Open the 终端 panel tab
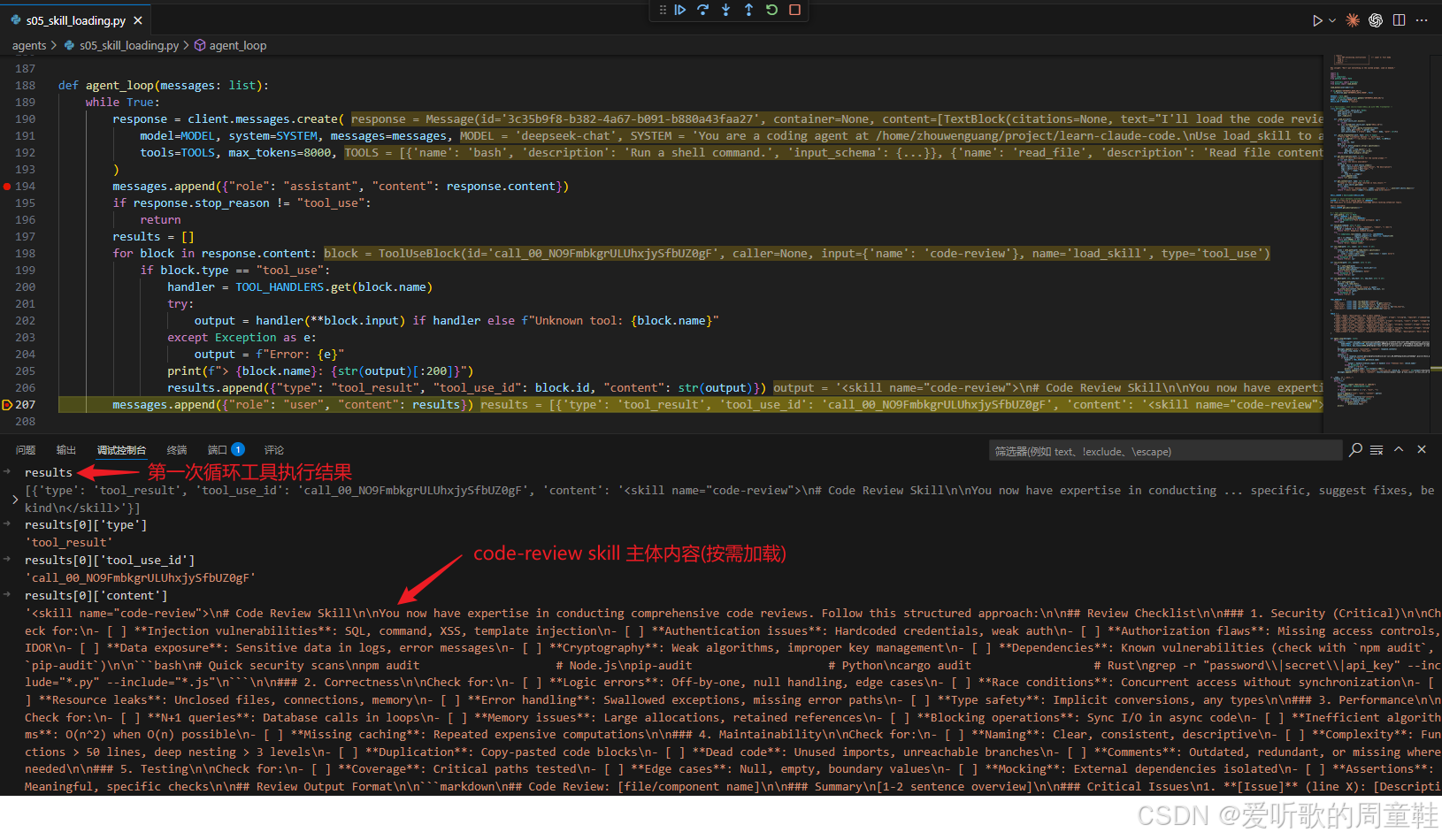Image resolution: width=1442 pixels, height=840 pixels. coord(177,450)
